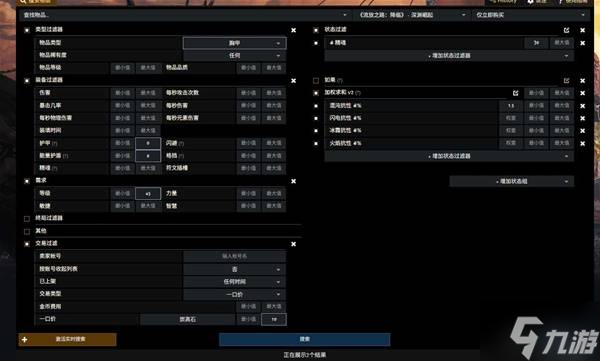Click edit icon beside 加权求和 v2
This screenshot has width=600, height=361.
pyautogui.click(x=515, y=93)
